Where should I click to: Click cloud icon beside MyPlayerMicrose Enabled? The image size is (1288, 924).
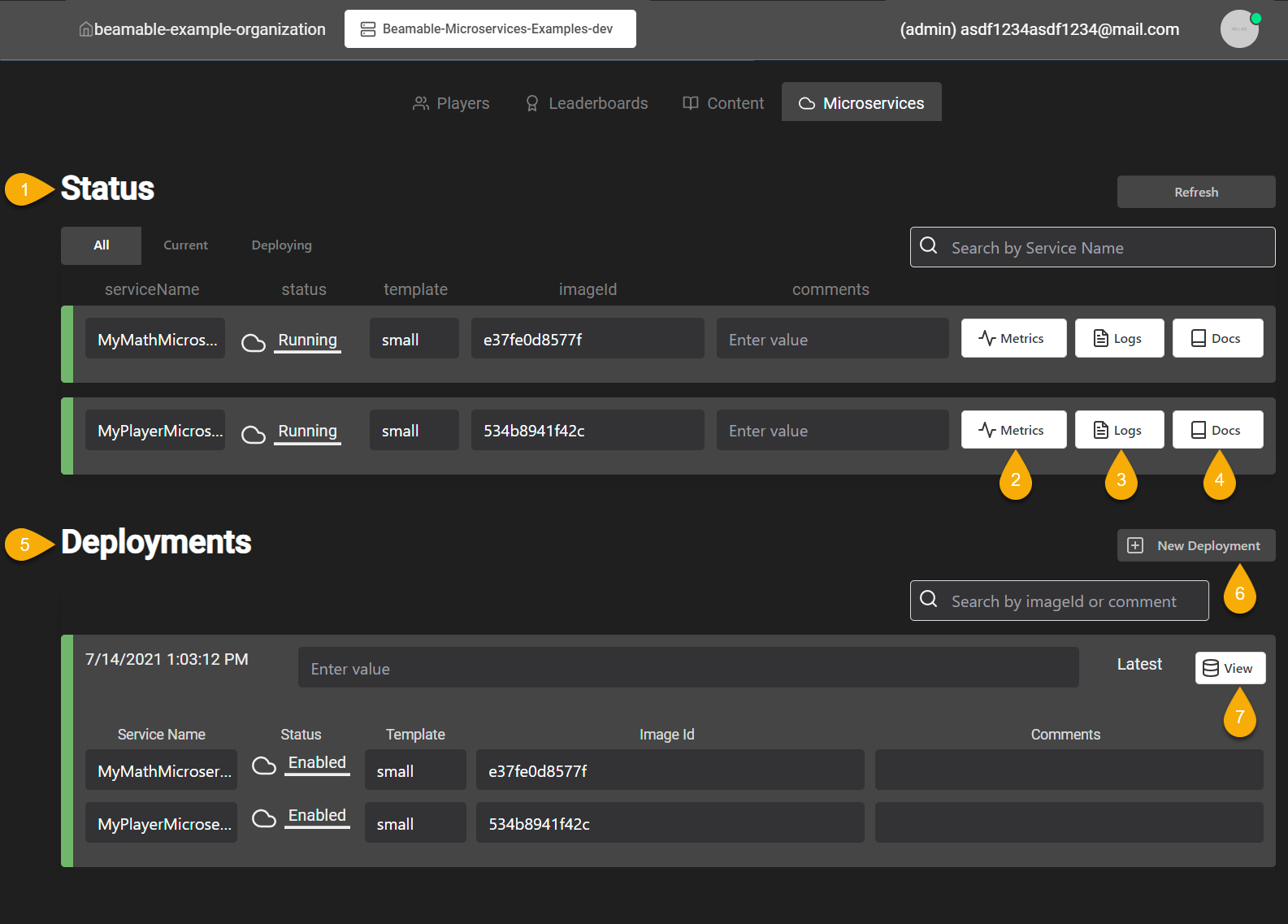[x=264, y=818]
